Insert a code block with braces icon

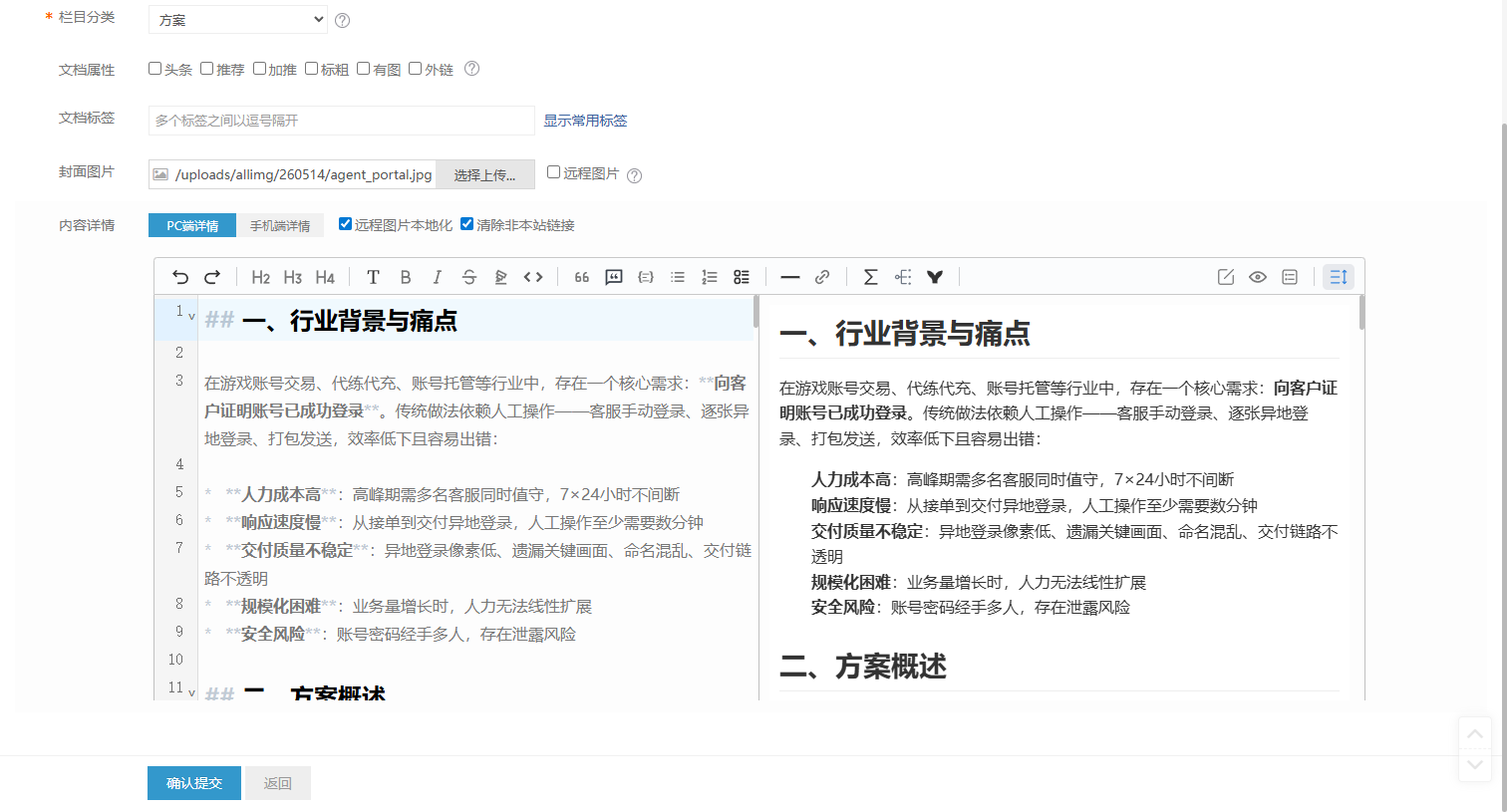point(646,277)
